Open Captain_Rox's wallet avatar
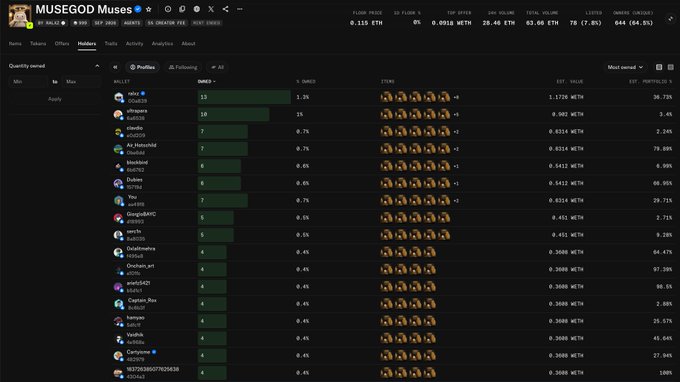Image resolution: width=680 pixels, height=382 pixels. tap(118, 304)
